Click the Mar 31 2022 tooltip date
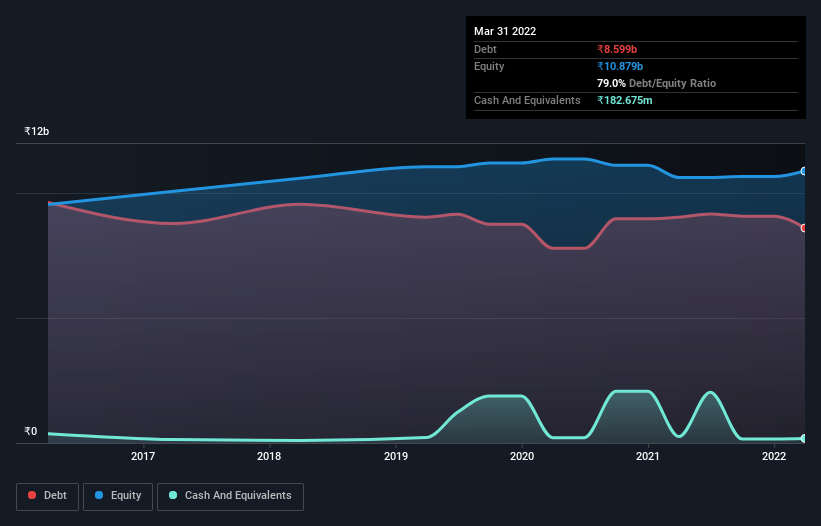821x526 pixels. pos(505,31)
